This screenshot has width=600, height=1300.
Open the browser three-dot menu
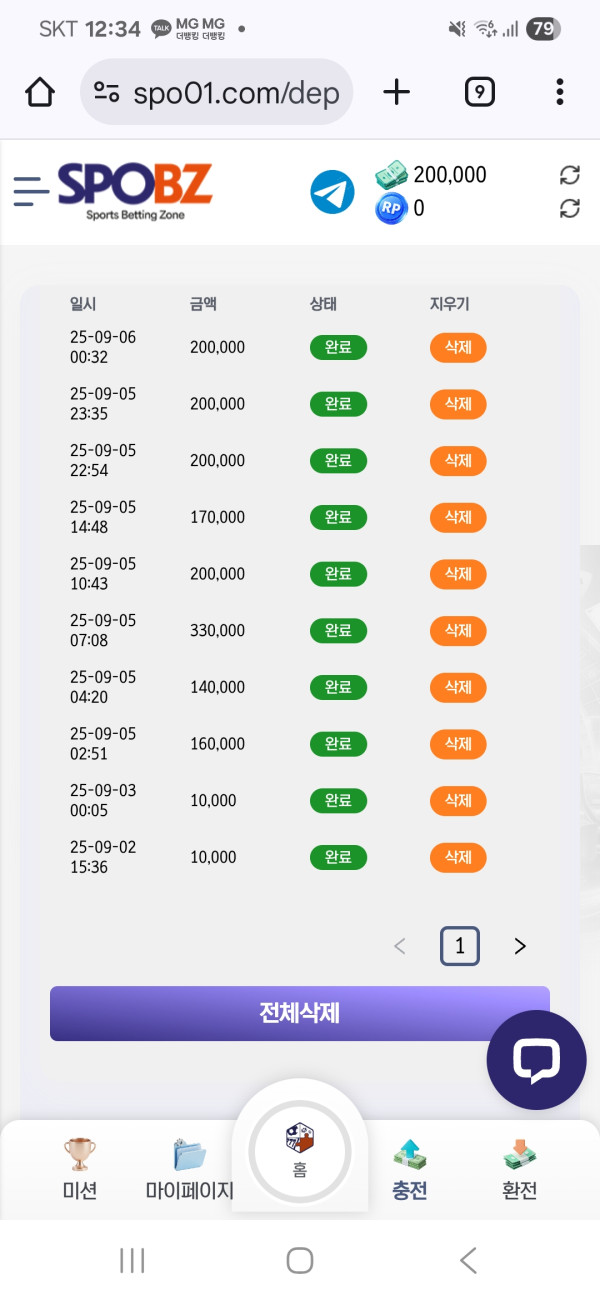pyautogui.click(x=559, y=93)
